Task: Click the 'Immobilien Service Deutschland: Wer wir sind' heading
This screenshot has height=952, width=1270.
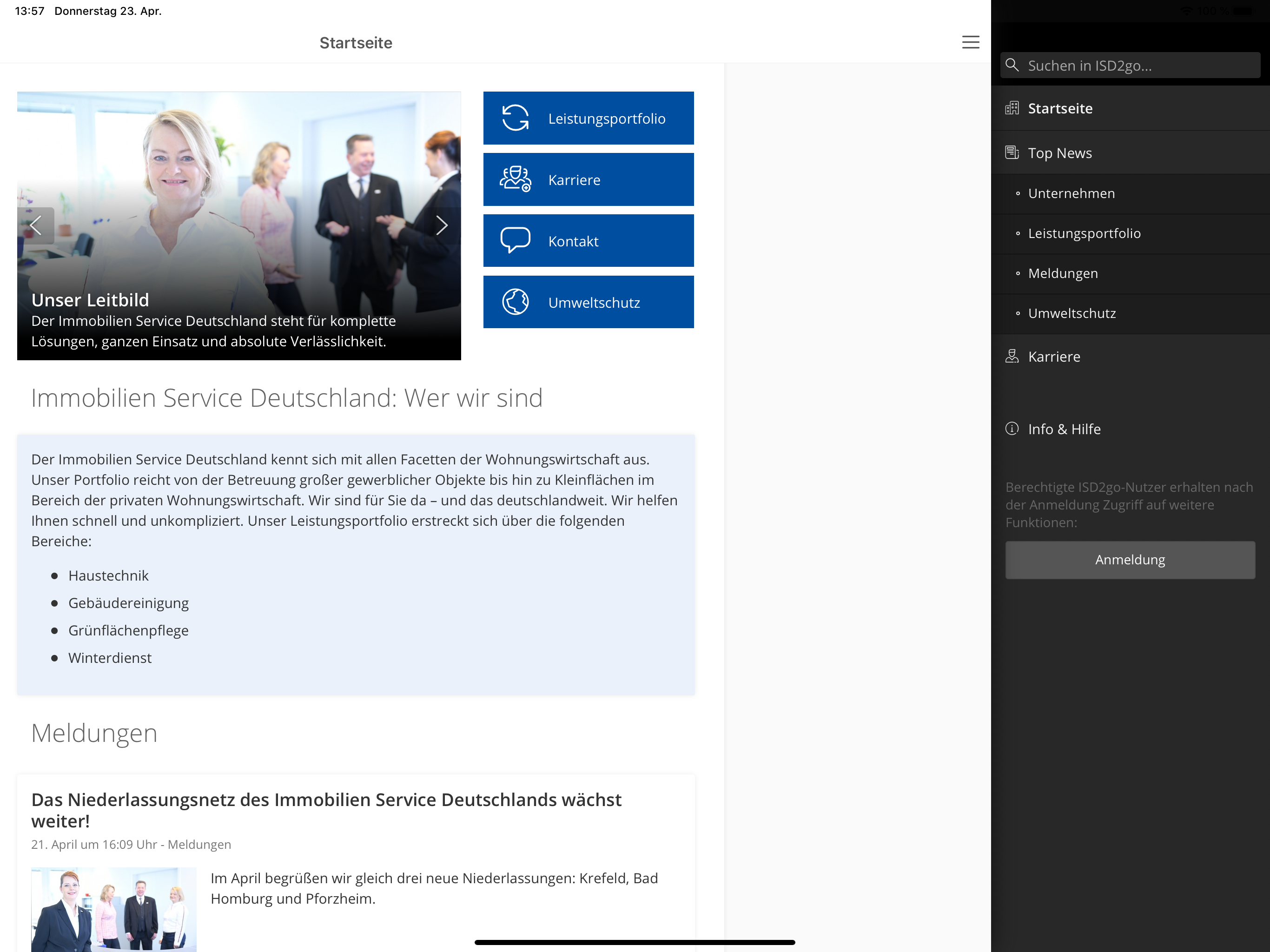Action: pyautogui.click(x=286, y=398)
